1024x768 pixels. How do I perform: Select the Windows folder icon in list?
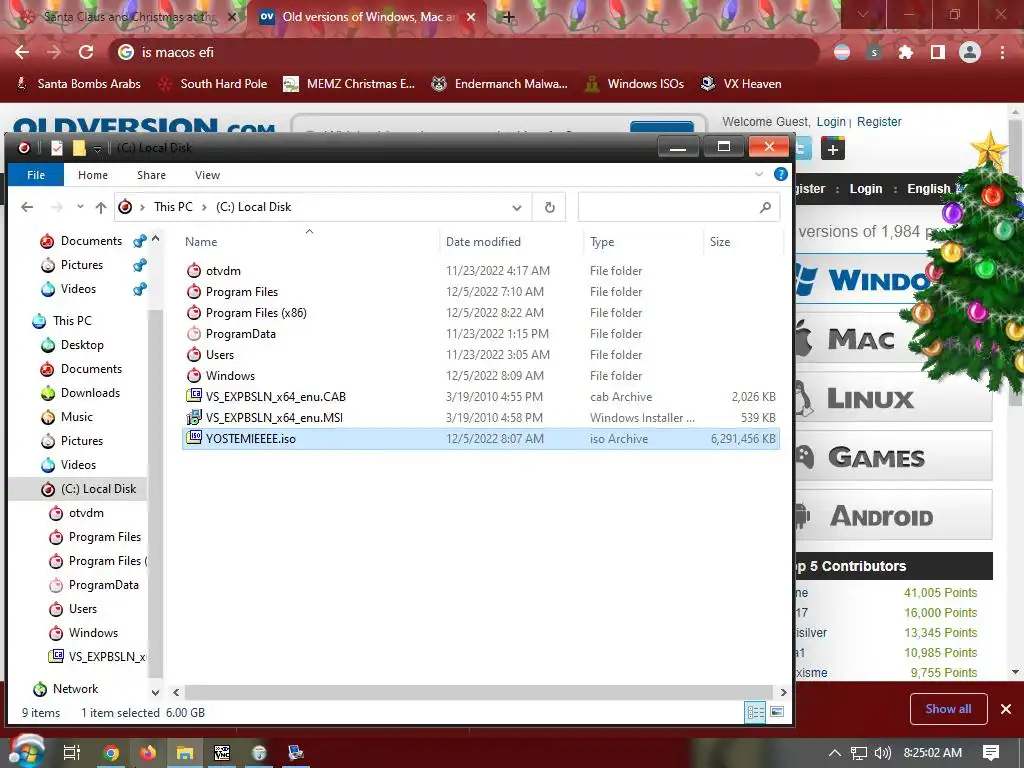tap(194, 375)
